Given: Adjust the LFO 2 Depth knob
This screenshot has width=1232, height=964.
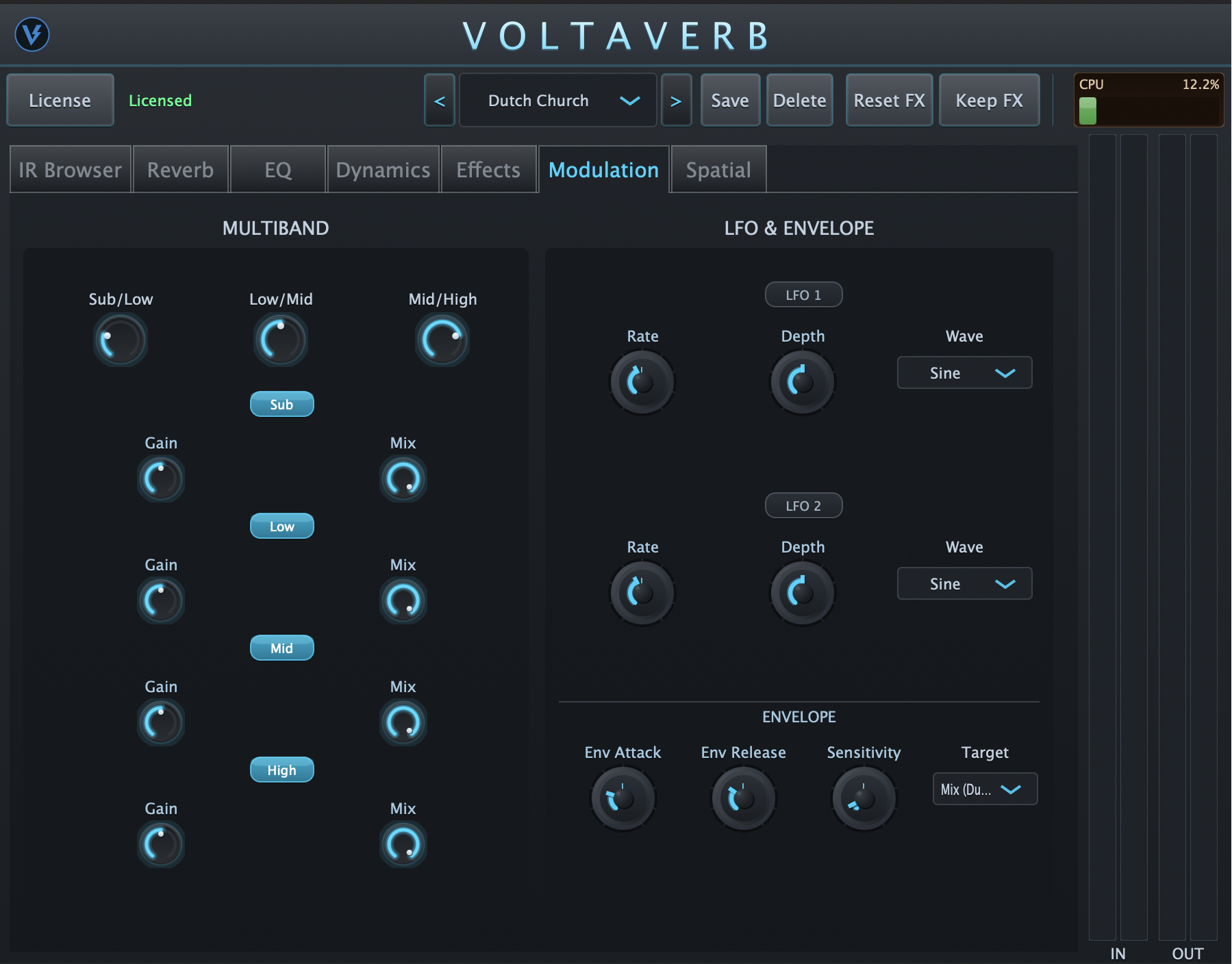Looking at the screenshot, I should pos(802,593).
